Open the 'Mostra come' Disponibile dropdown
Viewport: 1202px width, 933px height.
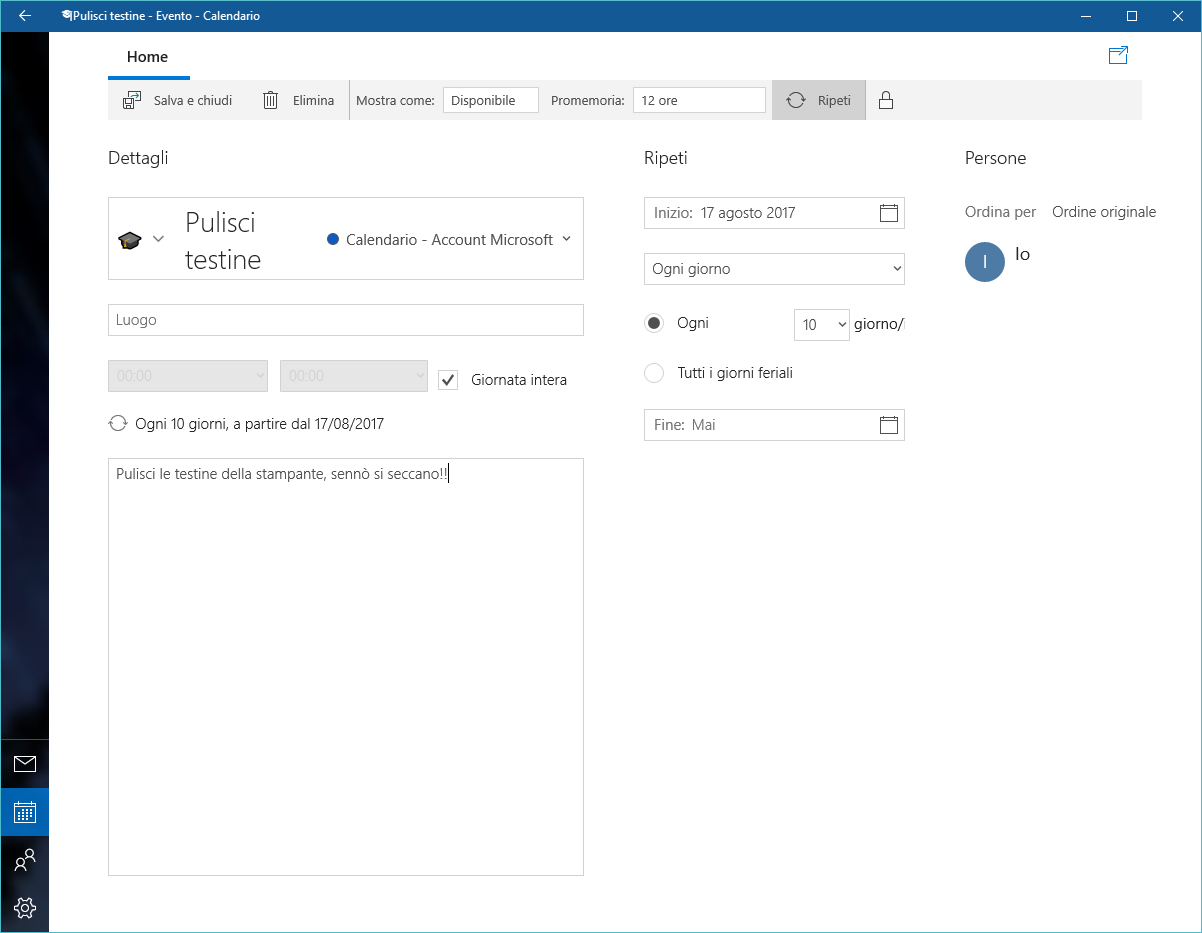click(x=491, y=100)
